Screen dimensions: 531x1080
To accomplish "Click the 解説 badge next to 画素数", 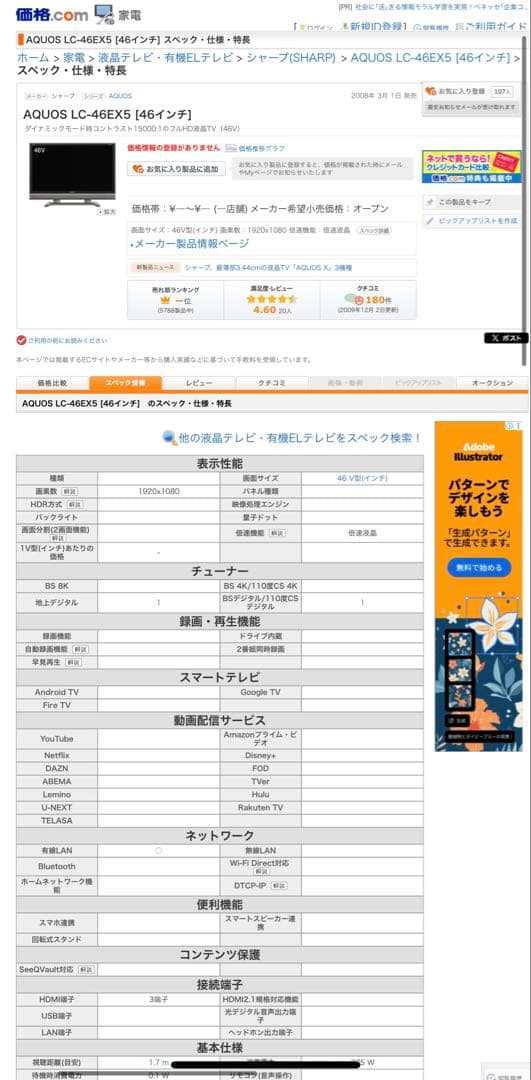I will (69, 492).
